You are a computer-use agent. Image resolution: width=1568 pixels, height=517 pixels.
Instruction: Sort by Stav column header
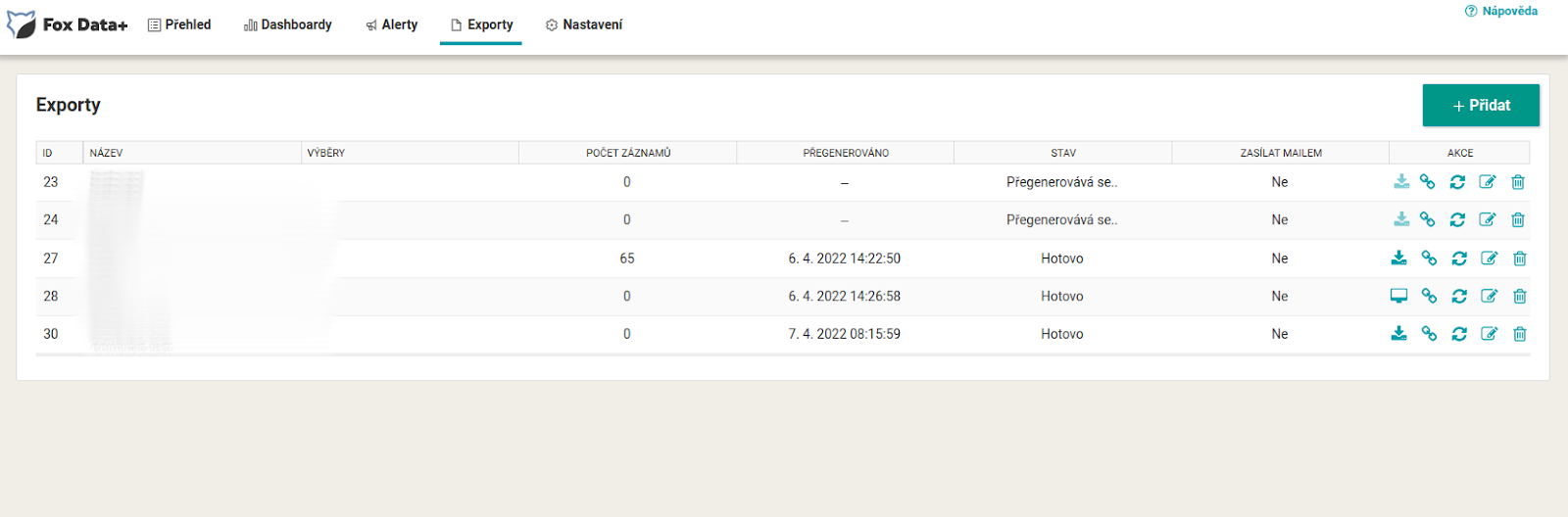1063,153
